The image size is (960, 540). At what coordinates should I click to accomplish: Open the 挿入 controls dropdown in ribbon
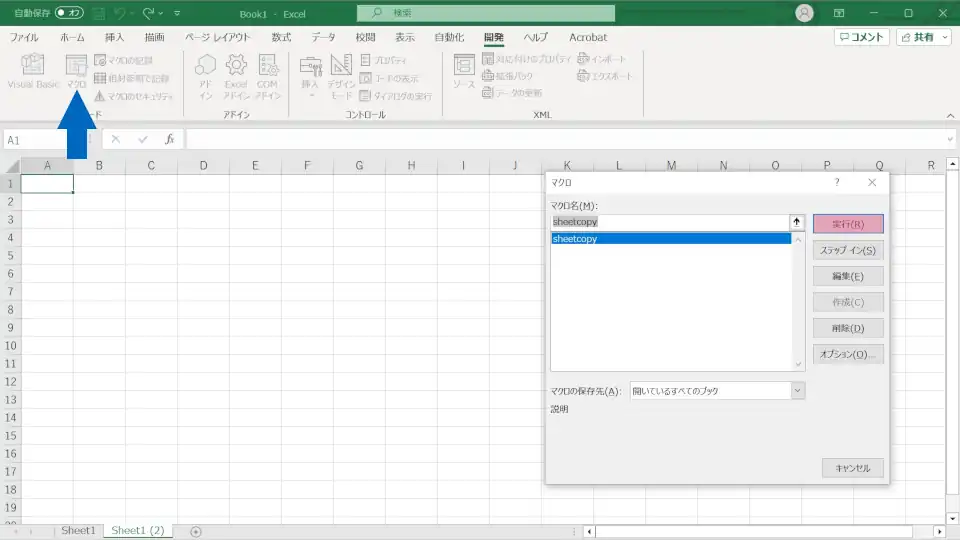click(x=310, y=75)
